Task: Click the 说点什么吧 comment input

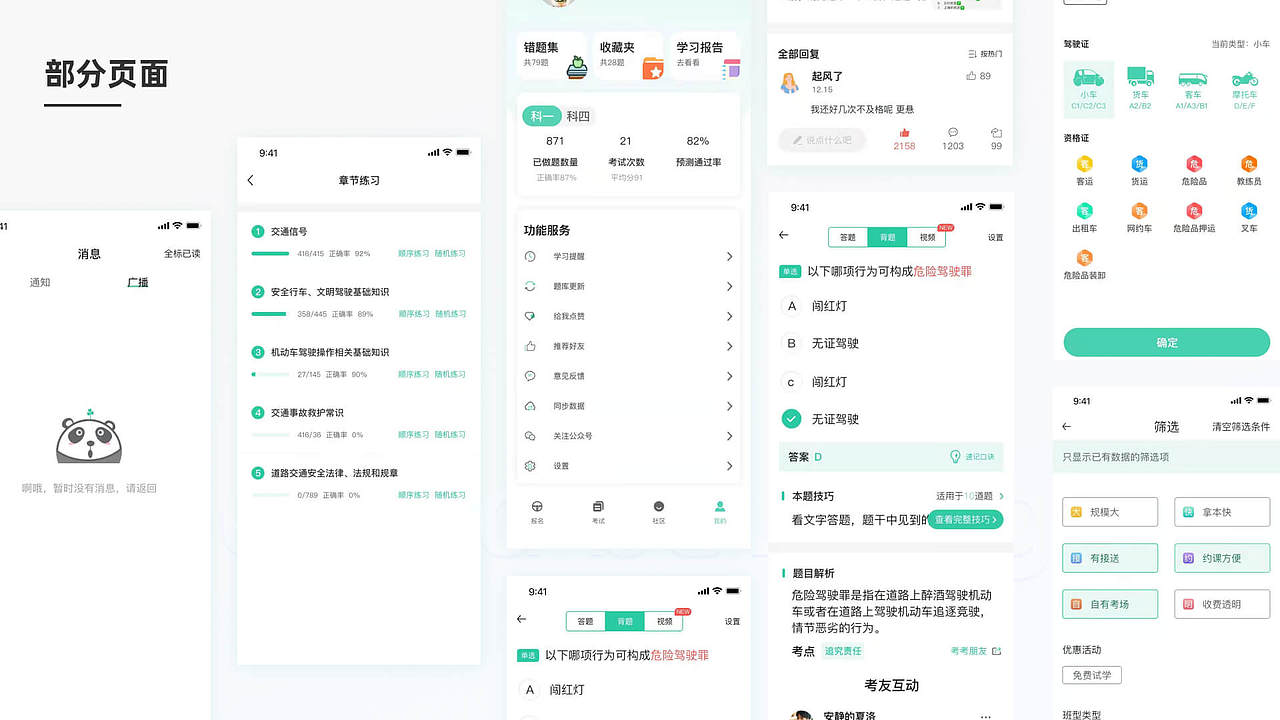Action: pos(822,140)
